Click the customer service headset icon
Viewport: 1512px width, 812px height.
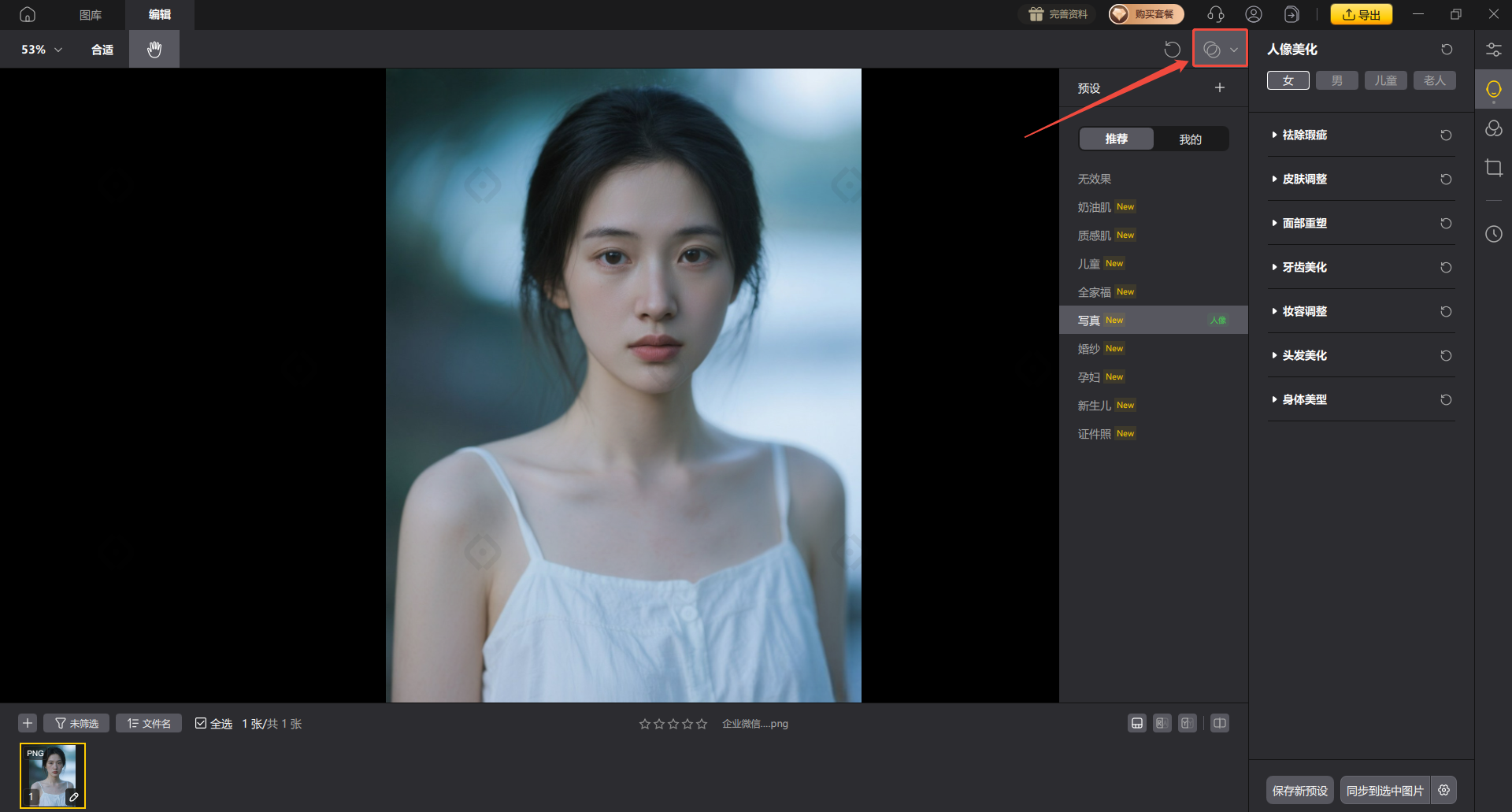(1215, 14)
